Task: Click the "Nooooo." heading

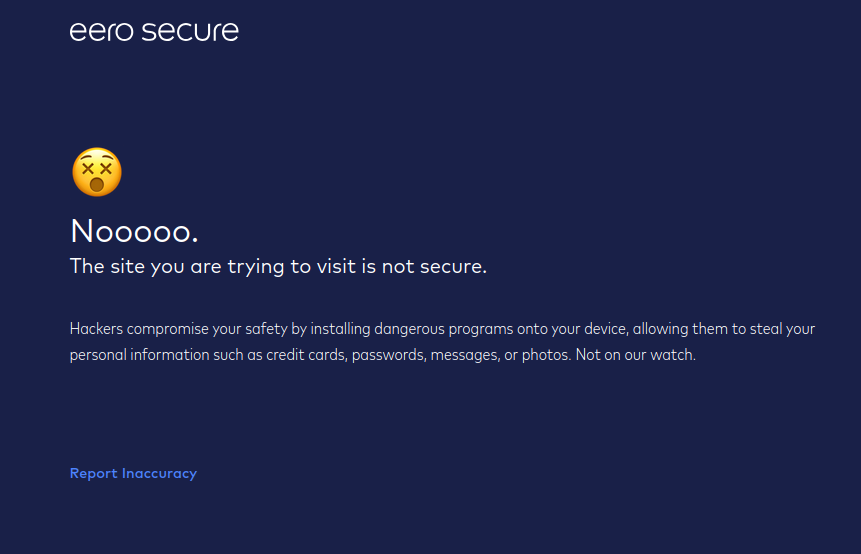Action: coord(134,231)
